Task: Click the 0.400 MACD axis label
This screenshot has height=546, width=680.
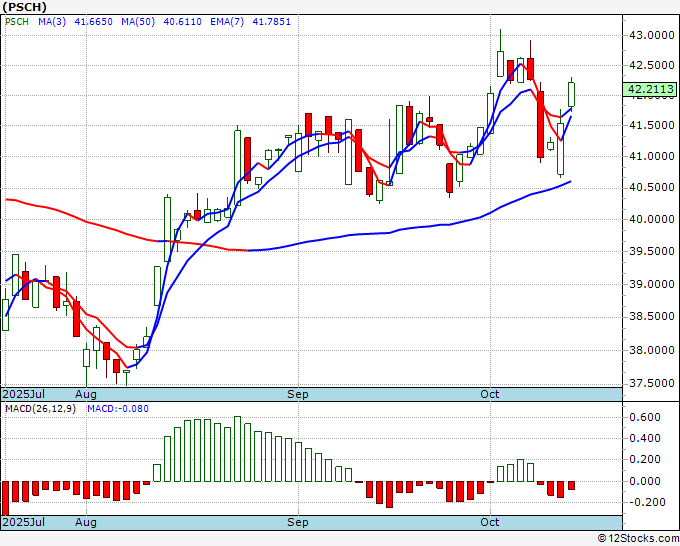Action: (647, 438)
